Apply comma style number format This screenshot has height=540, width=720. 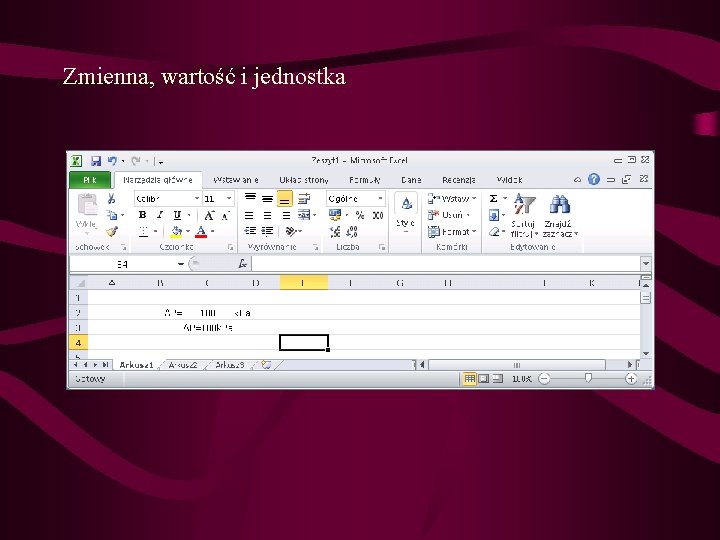pos(378,215)
